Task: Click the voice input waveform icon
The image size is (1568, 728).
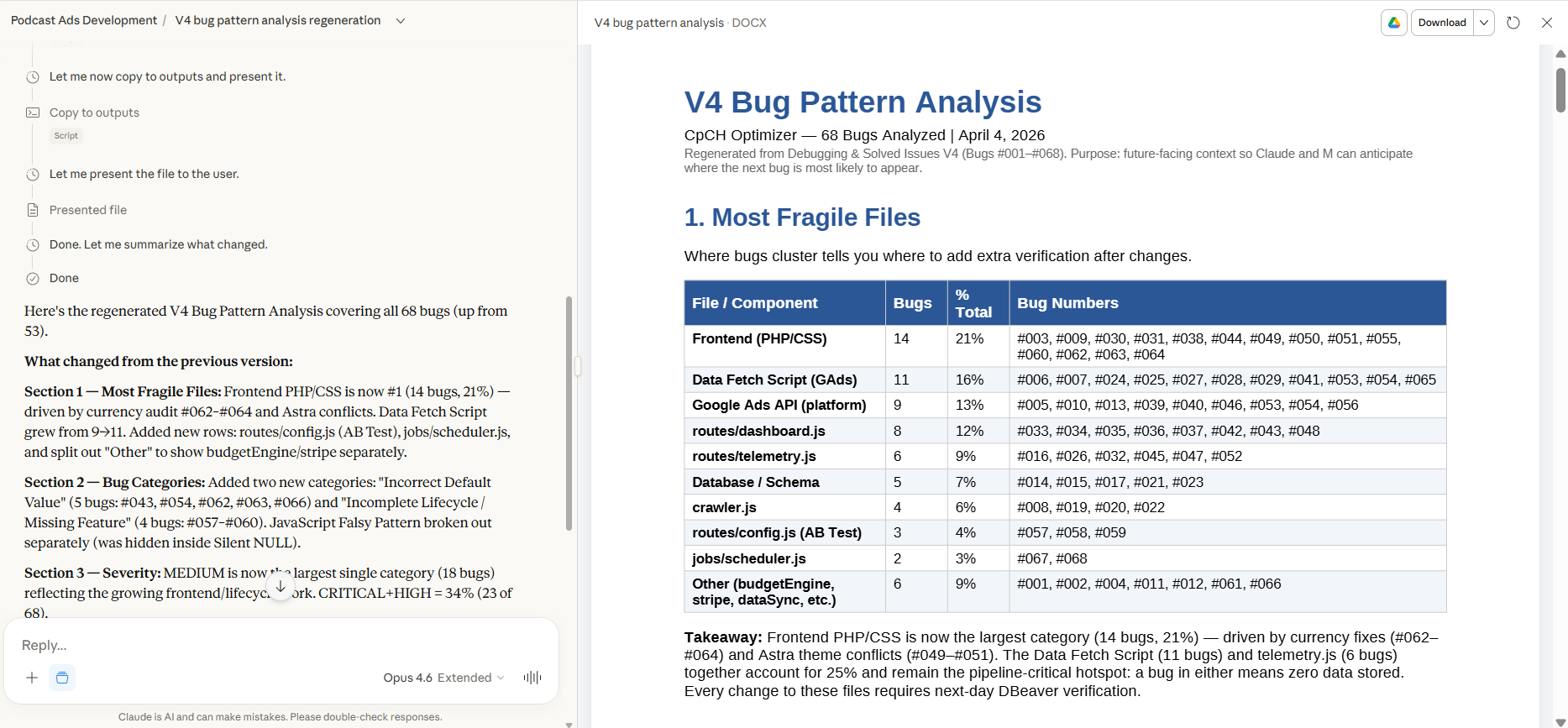Action: (532, 678)
